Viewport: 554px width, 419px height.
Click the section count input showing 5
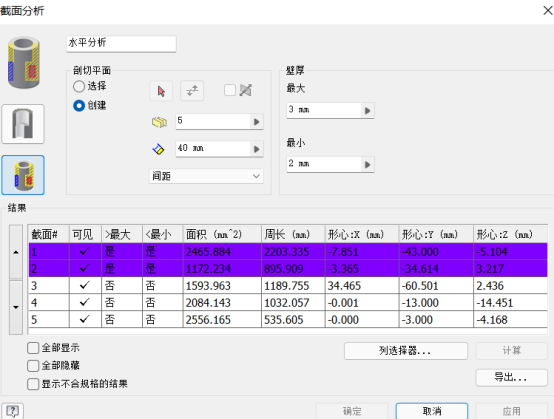(213, 122)
